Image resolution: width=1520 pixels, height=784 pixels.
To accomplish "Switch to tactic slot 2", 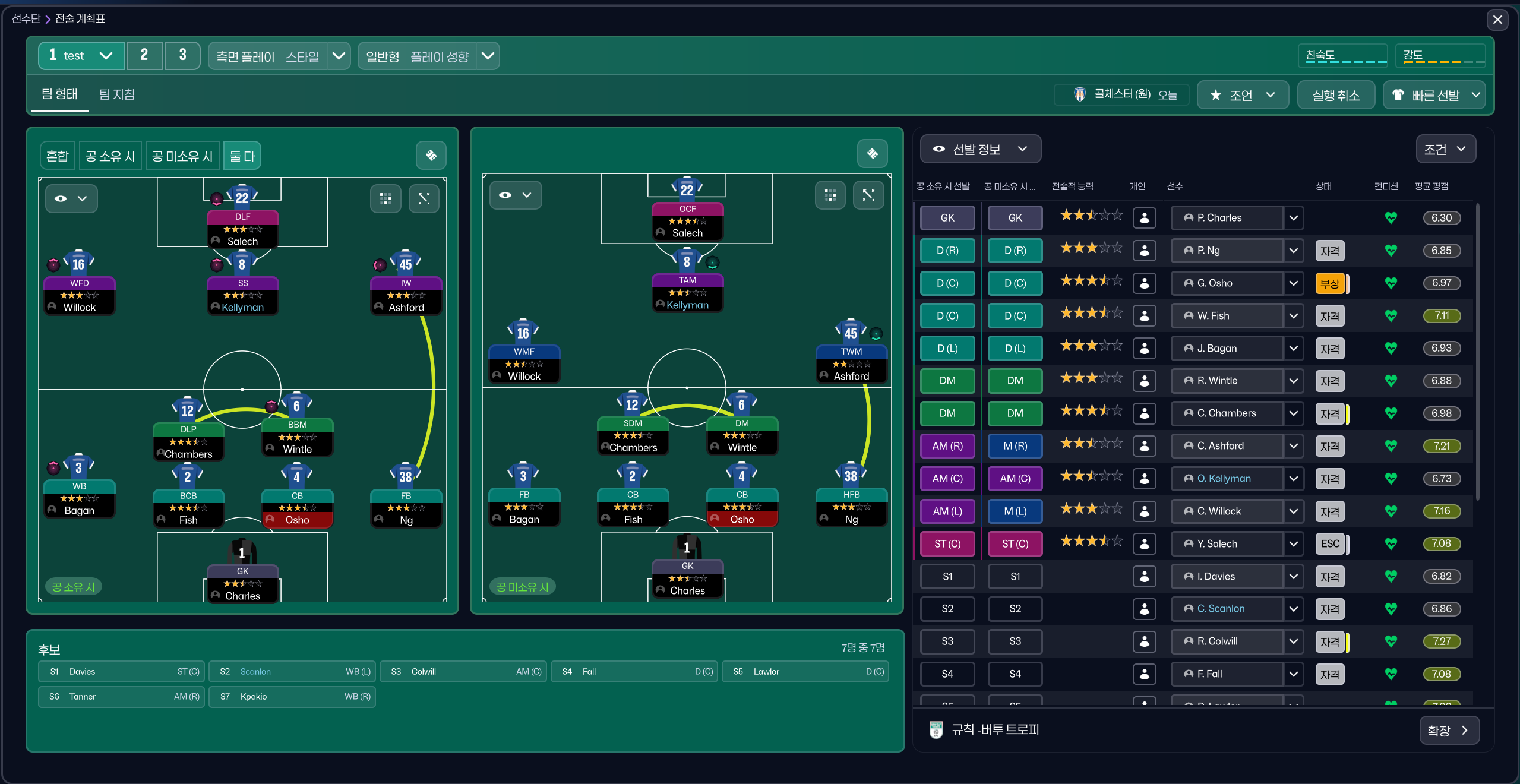I will point(144,56).
